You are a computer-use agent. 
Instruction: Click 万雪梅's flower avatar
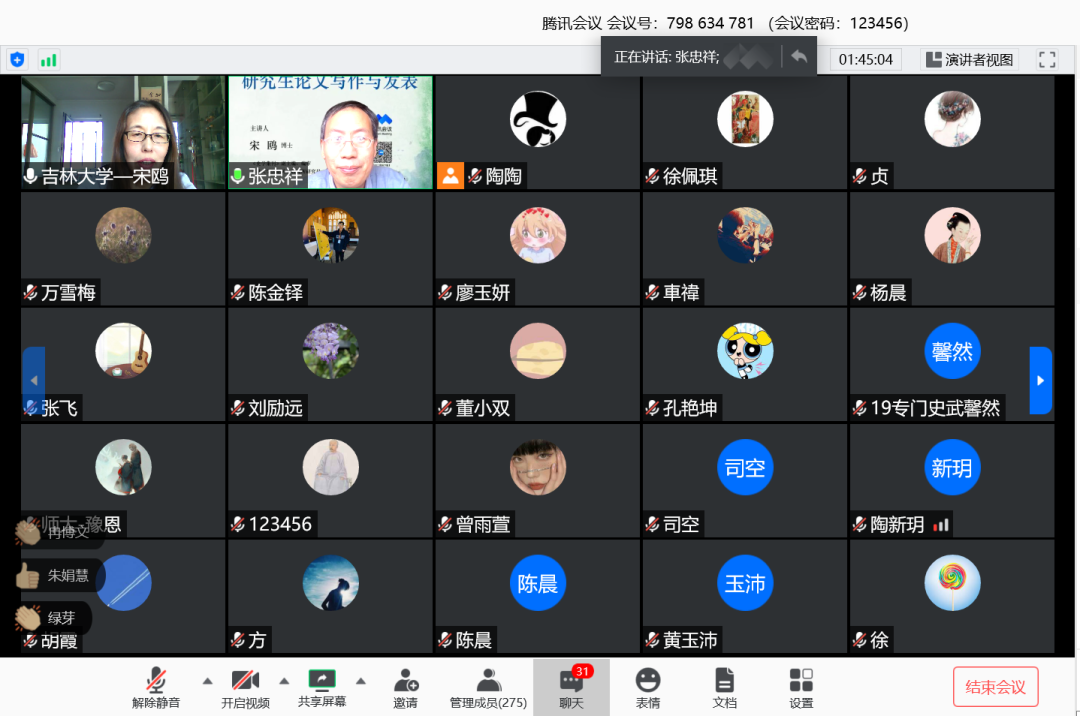(x=123, y=235)
